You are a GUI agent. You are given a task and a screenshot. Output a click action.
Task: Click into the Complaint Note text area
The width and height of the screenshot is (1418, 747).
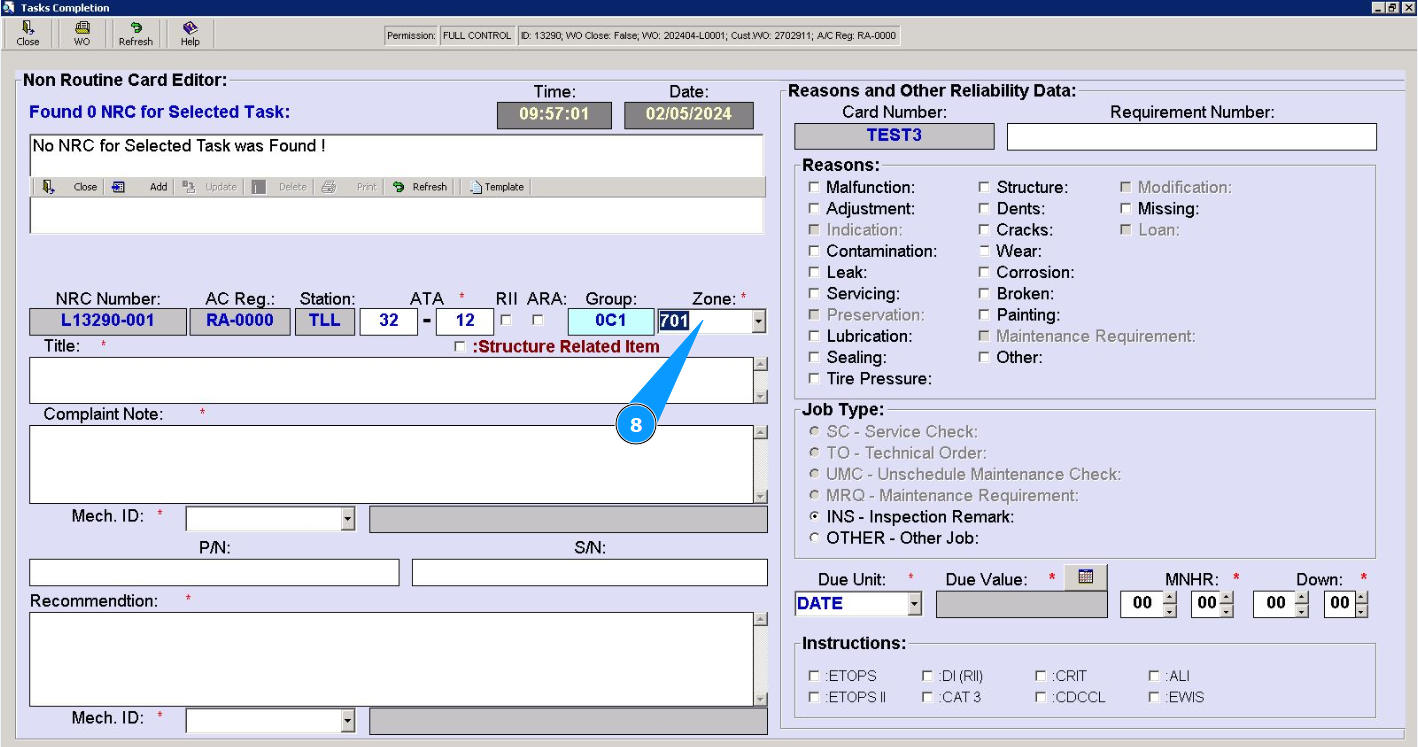pyautogui.click(x=391, y=464)
